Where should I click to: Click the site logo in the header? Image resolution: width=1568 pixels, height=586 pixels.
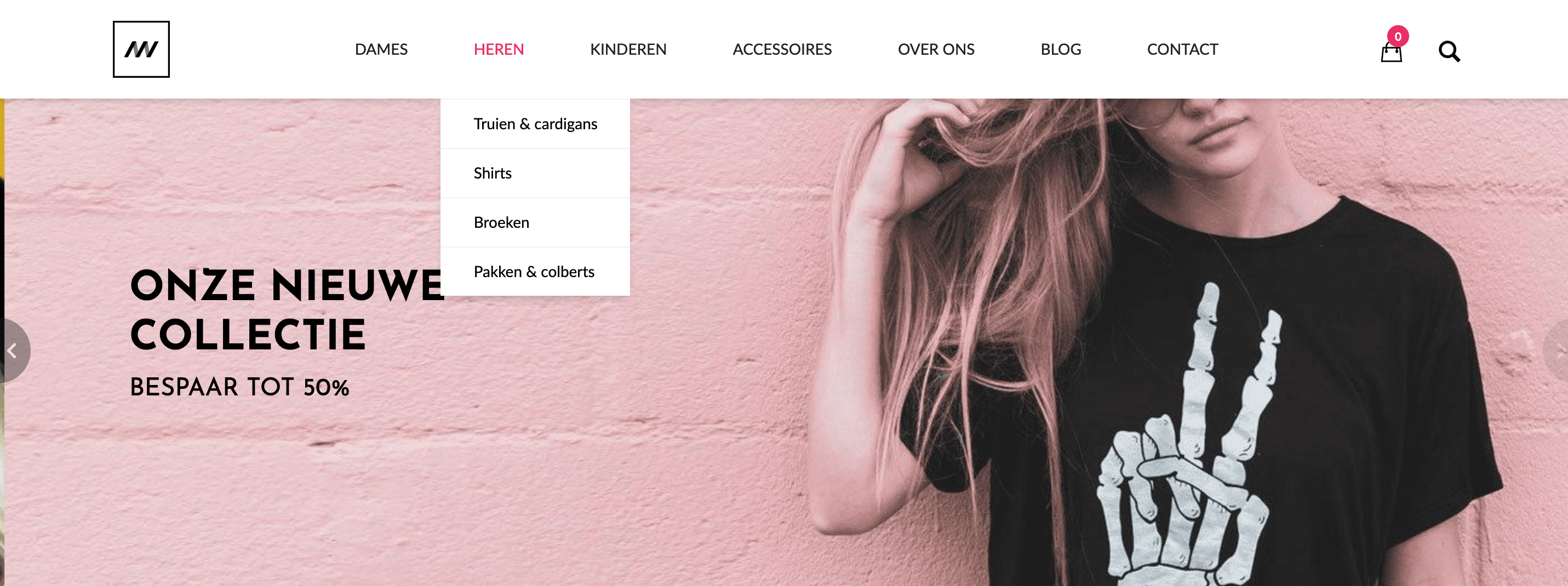[x=141, y=49]
